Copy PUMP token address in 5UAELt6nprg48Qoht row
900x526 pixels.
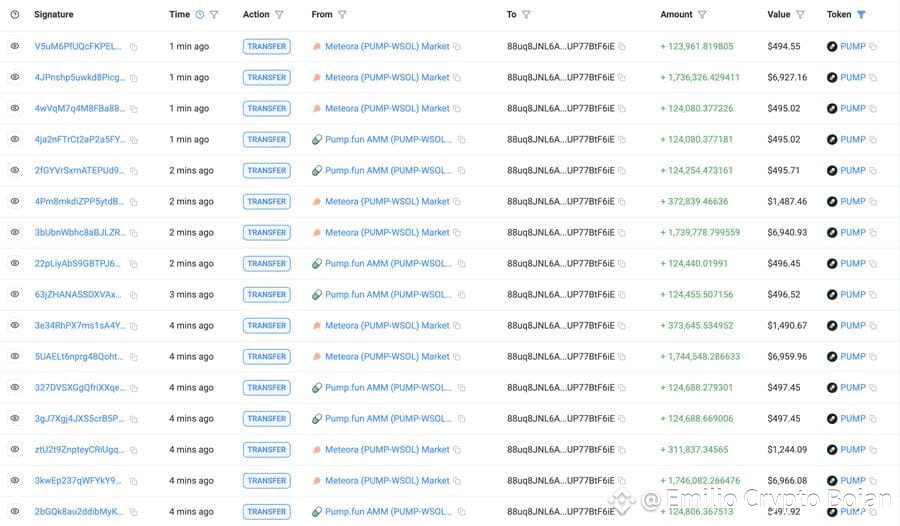point(873,357)
